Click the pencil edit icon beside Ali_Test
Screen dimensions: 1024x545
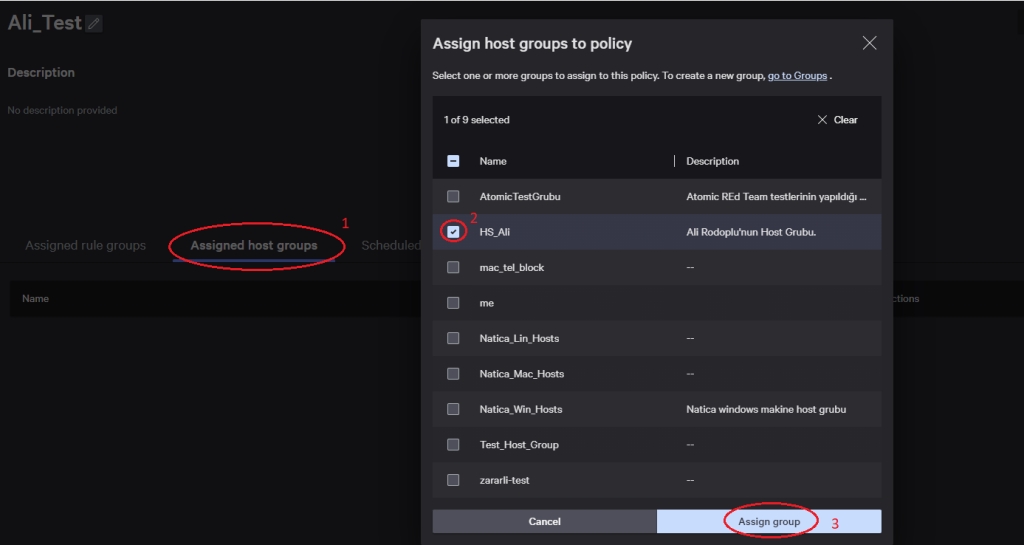coord(94,23)
